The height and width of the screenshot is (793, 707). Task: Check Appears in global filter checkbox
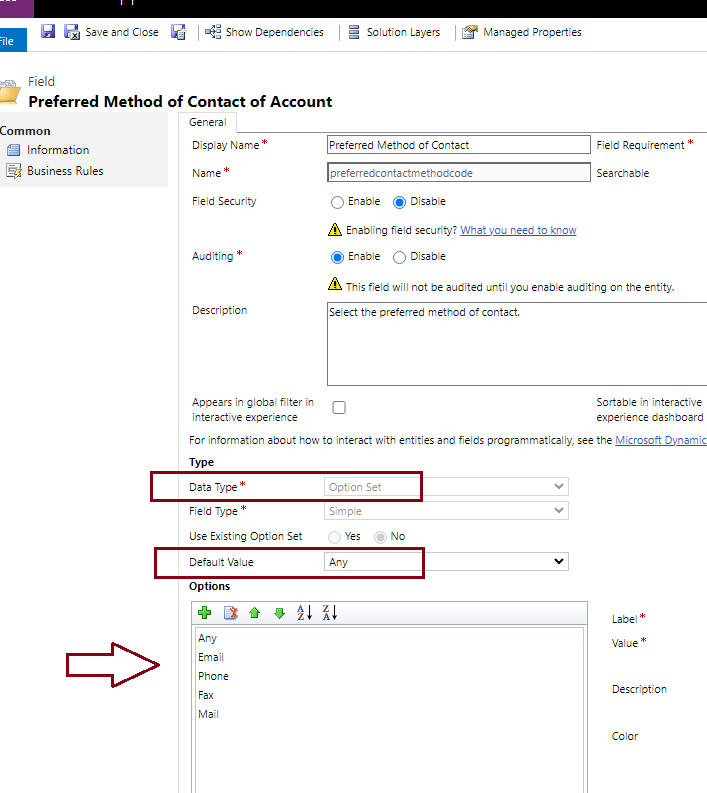point(339,407)
